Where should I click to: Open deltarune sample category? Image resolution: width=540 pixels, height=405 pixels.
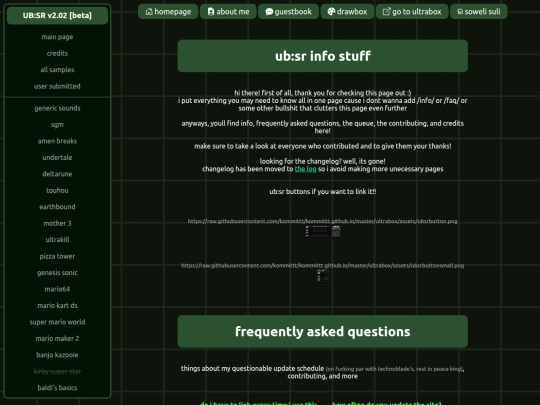click(x=57, y=174)
